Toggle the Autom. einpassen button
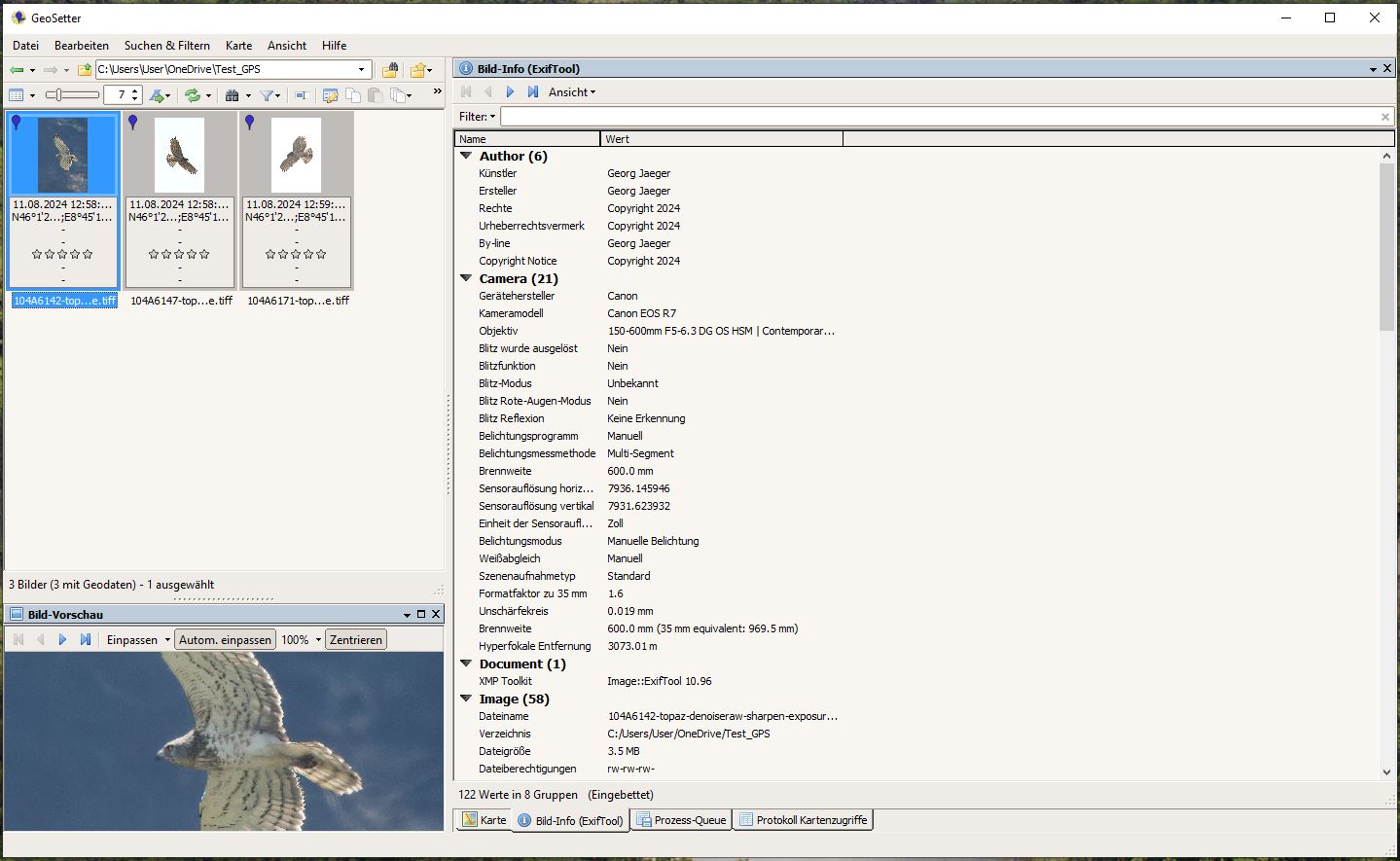This screenshot has height=861, width=1400. 225,640
